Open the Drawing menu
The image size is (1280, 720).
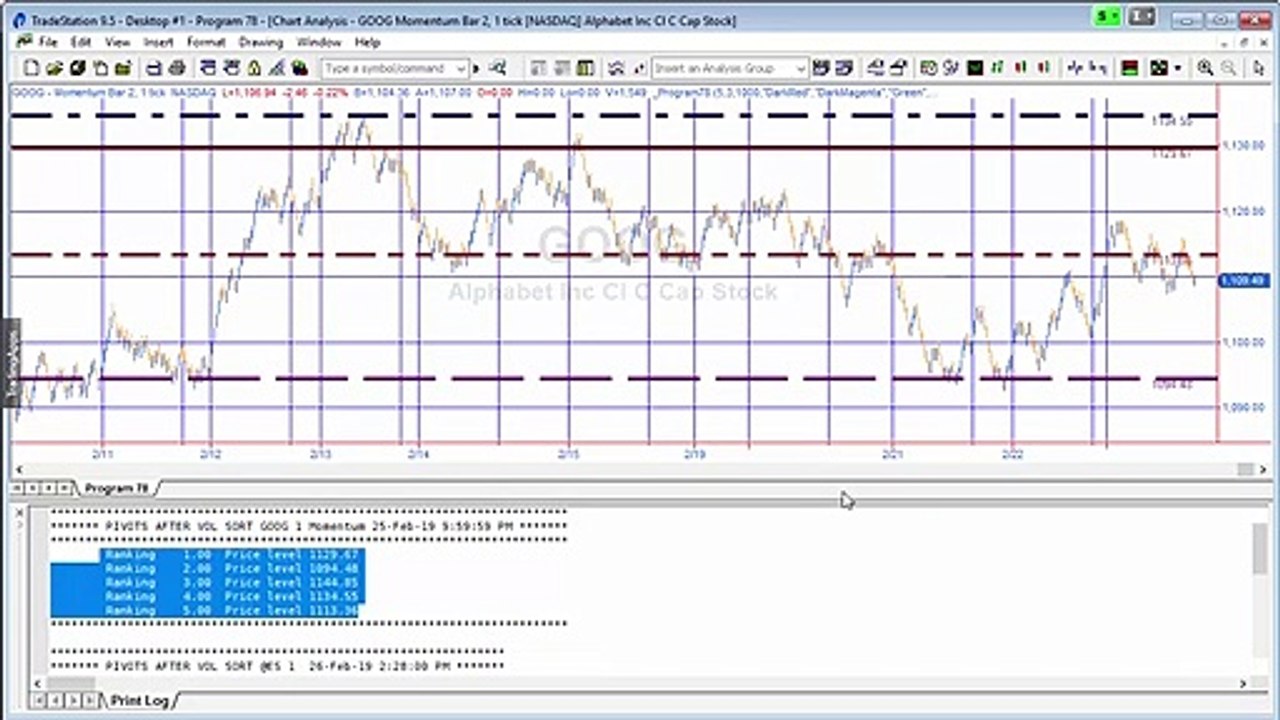261,42
